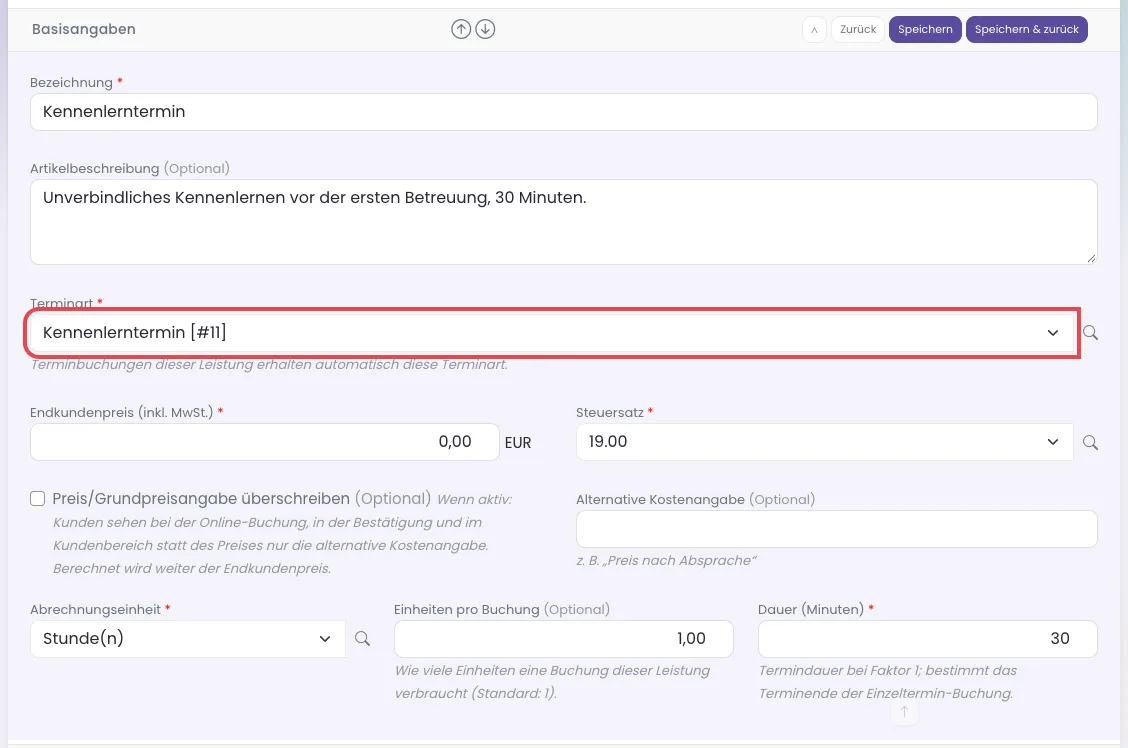The height and width of the screenshot is (748, 1128).
Task: Move section up with the up-arrow icon
Action: tap(461, 29)
